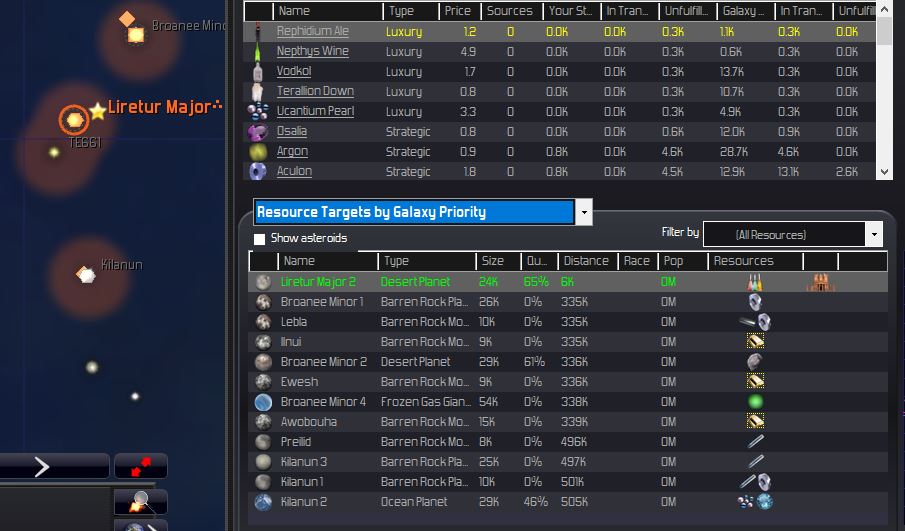This screenshot has width=905, height=531.
Task: Open the Aculon resource link
Action: (294, 171)
